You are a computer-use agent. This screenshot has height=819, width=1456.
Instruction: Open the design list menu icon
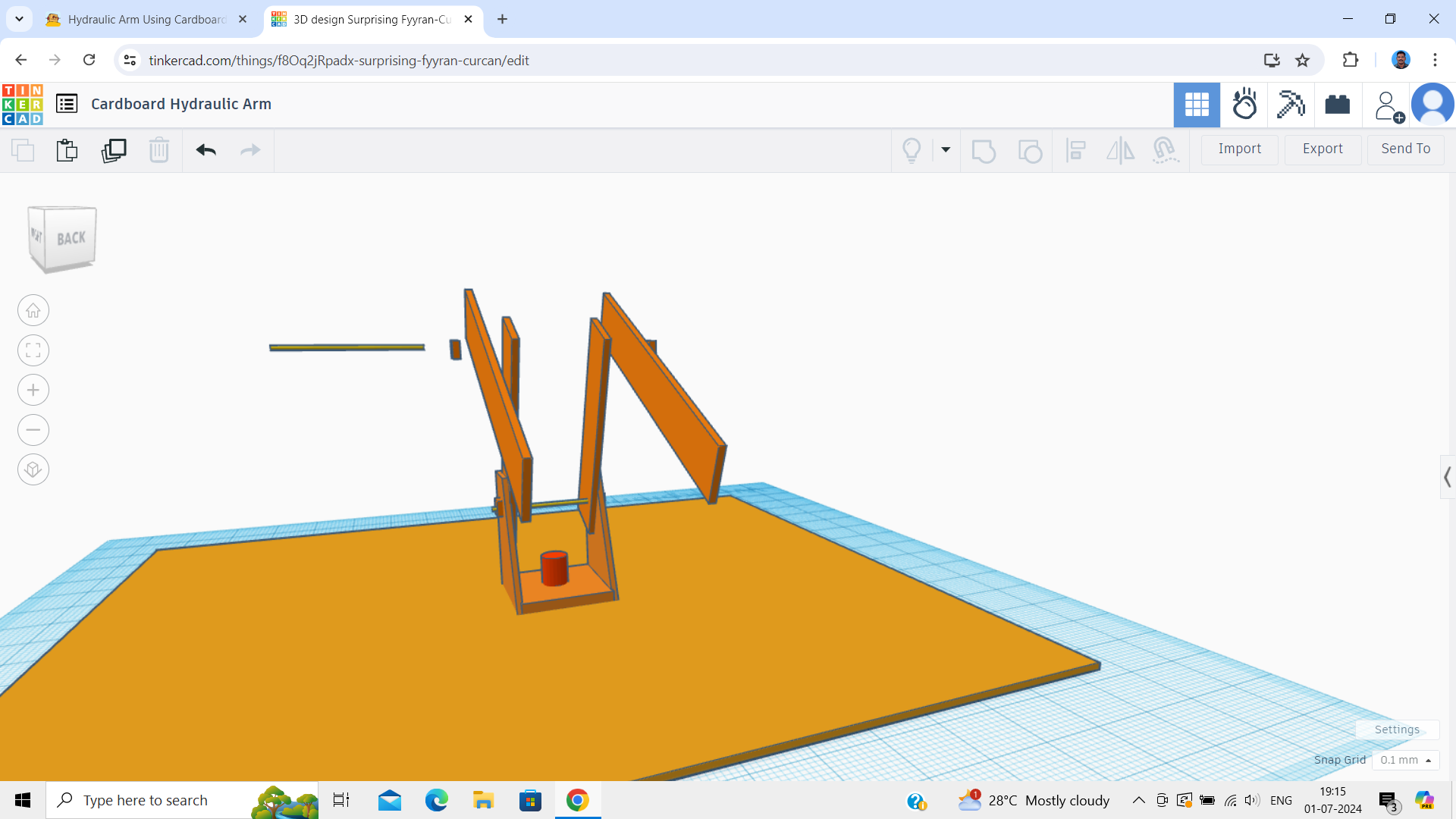pyautogui.click(x=67, y=104)
